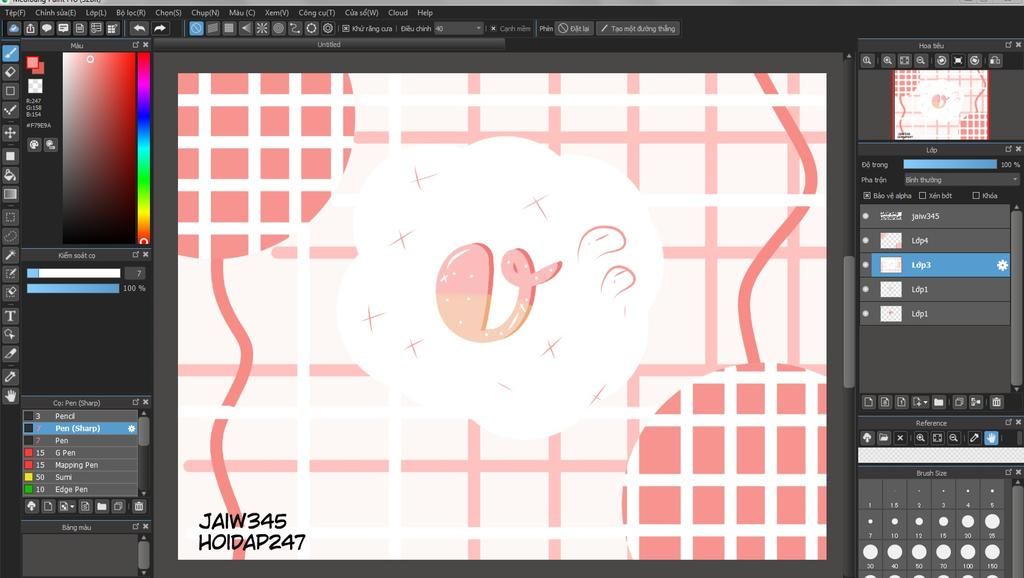Image resolution: width=1024 pixels, height=578 pixels.
Task: Select the Text tool
Action: pyautogui.click(x=10, y=316)
